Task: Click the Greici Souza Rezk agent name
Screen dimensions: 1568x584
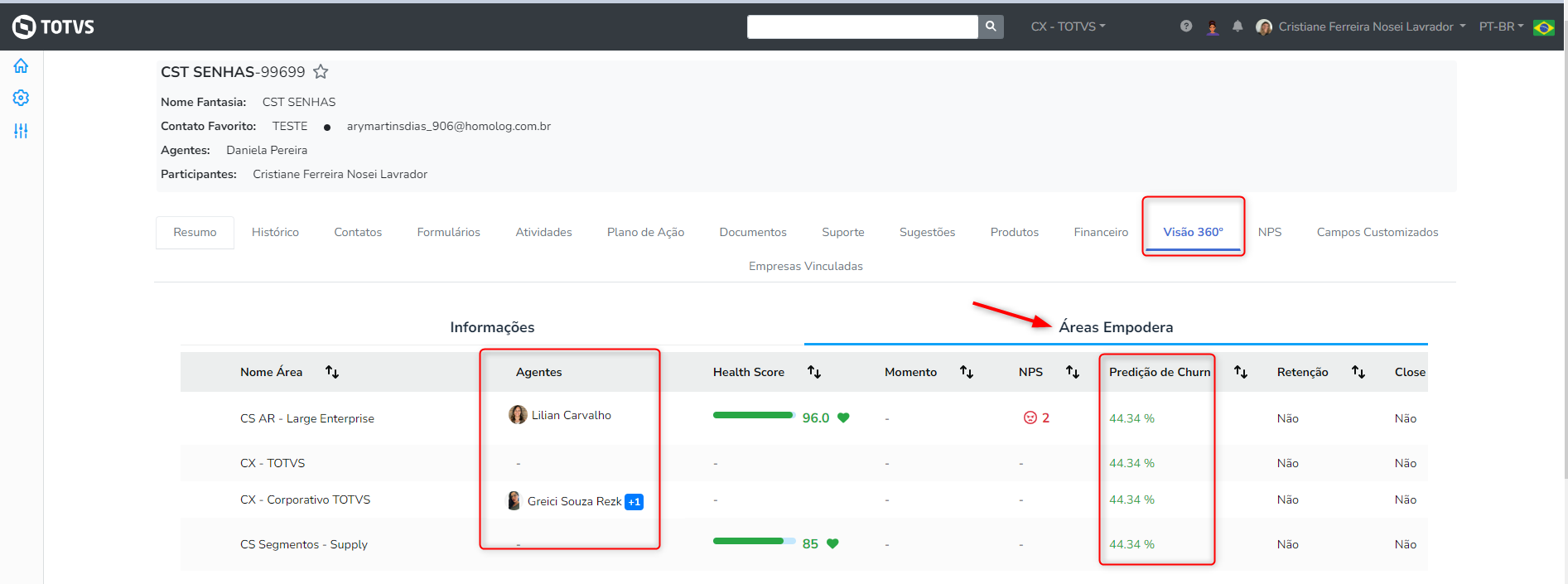Action: 574,501
